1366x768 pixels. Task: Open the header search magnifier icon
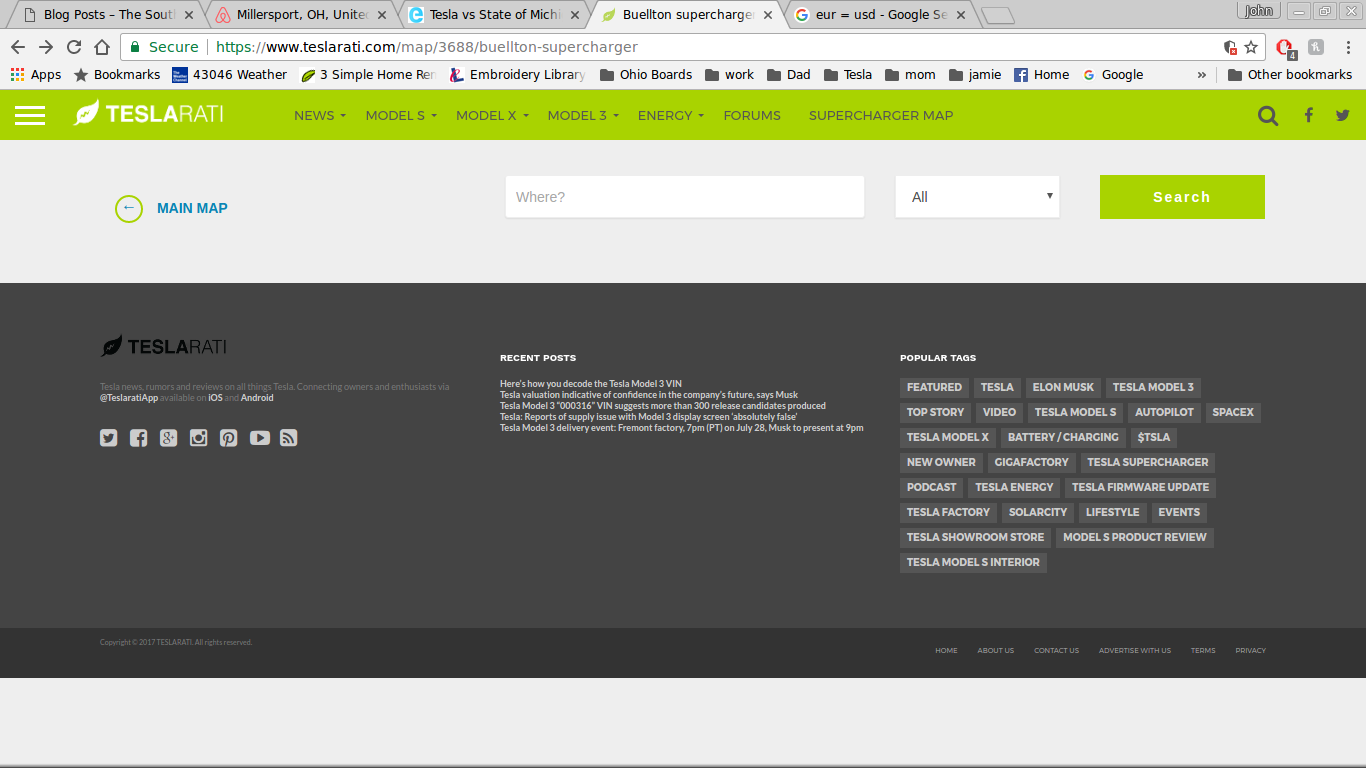coord(1268,116)
